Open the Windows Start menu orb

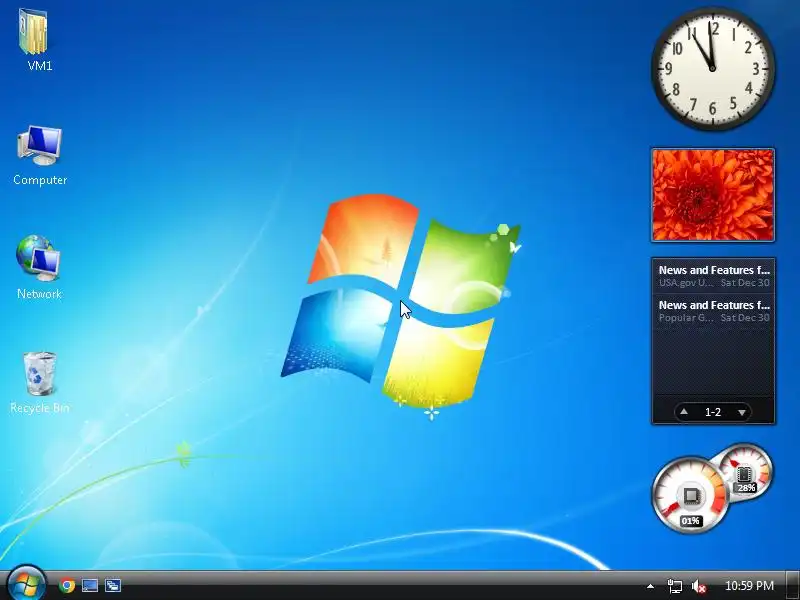[27, 585]
